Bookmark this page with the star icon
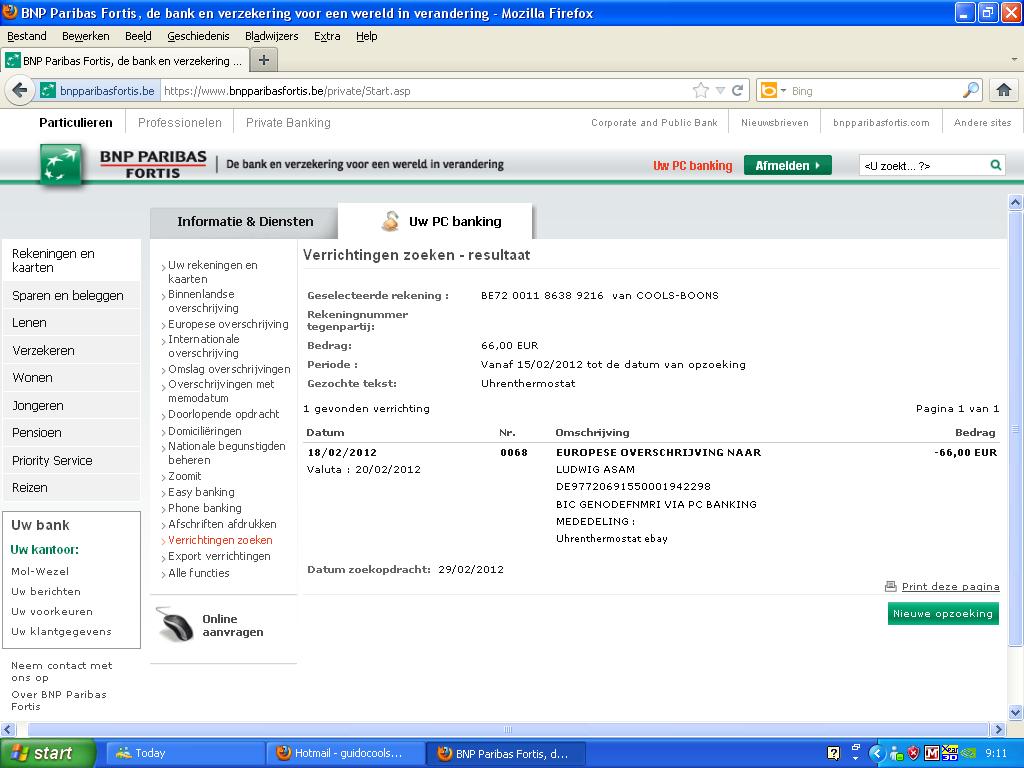Viewport: 1024px width, 768px height. (x=701, y=90)
